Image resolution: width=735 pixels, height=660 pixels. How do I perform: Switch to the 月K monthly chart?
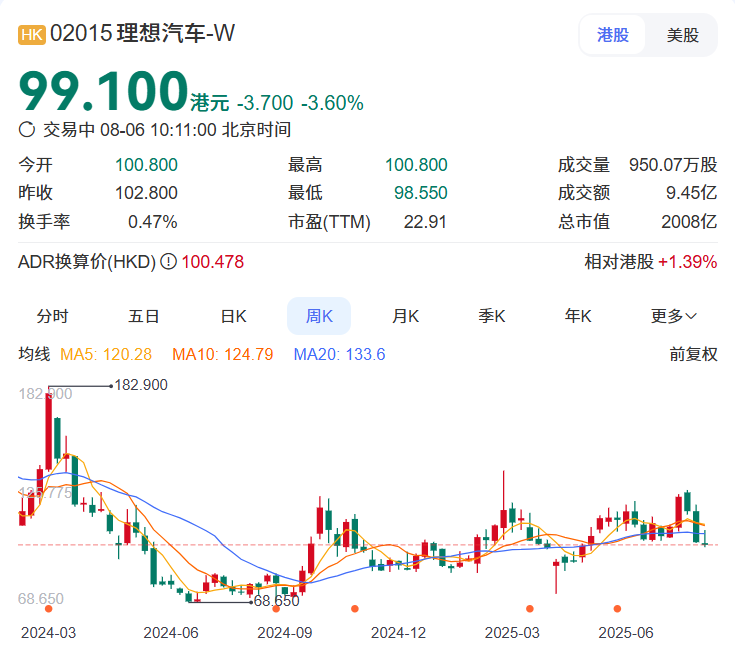pyautogui.click(x=405, y=316)
